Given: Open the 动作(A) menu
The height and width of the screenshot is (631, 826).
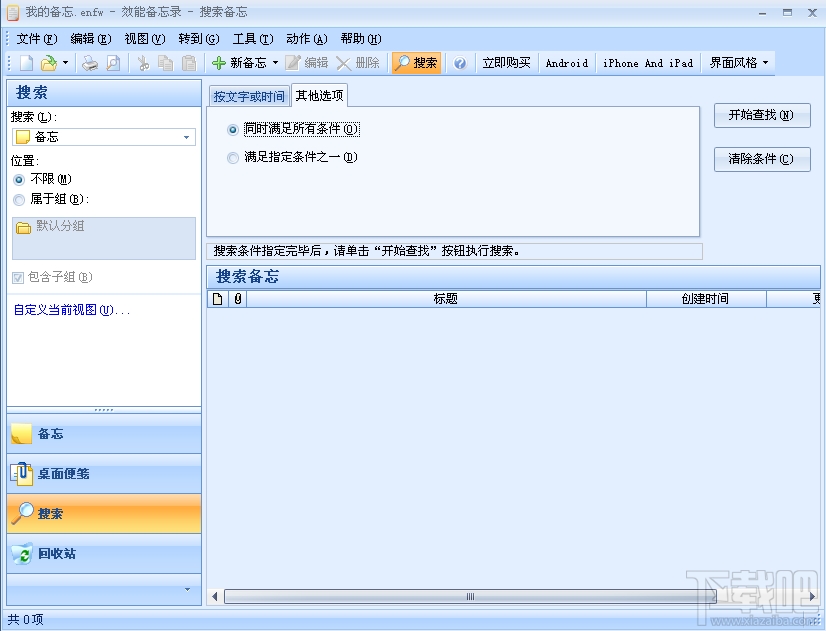Looking at the screenshot, I should (307, 39).
